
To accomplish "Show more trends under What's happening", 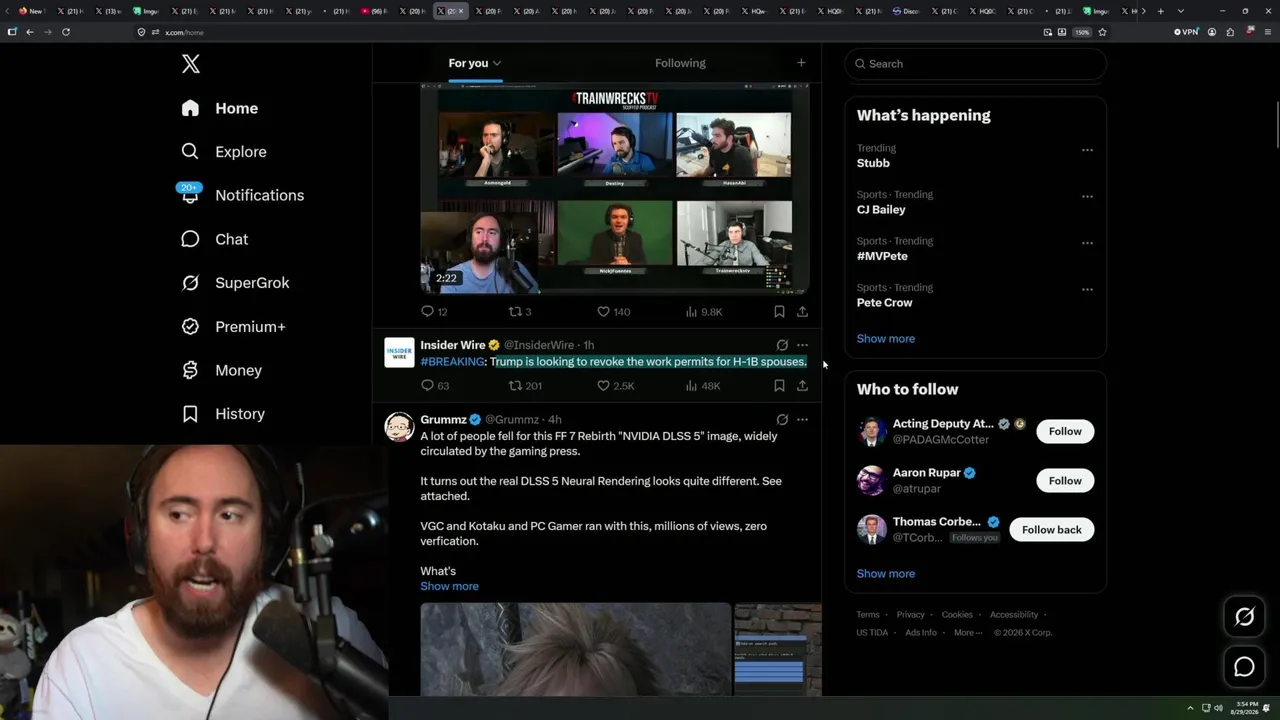I will pos(885,338).
